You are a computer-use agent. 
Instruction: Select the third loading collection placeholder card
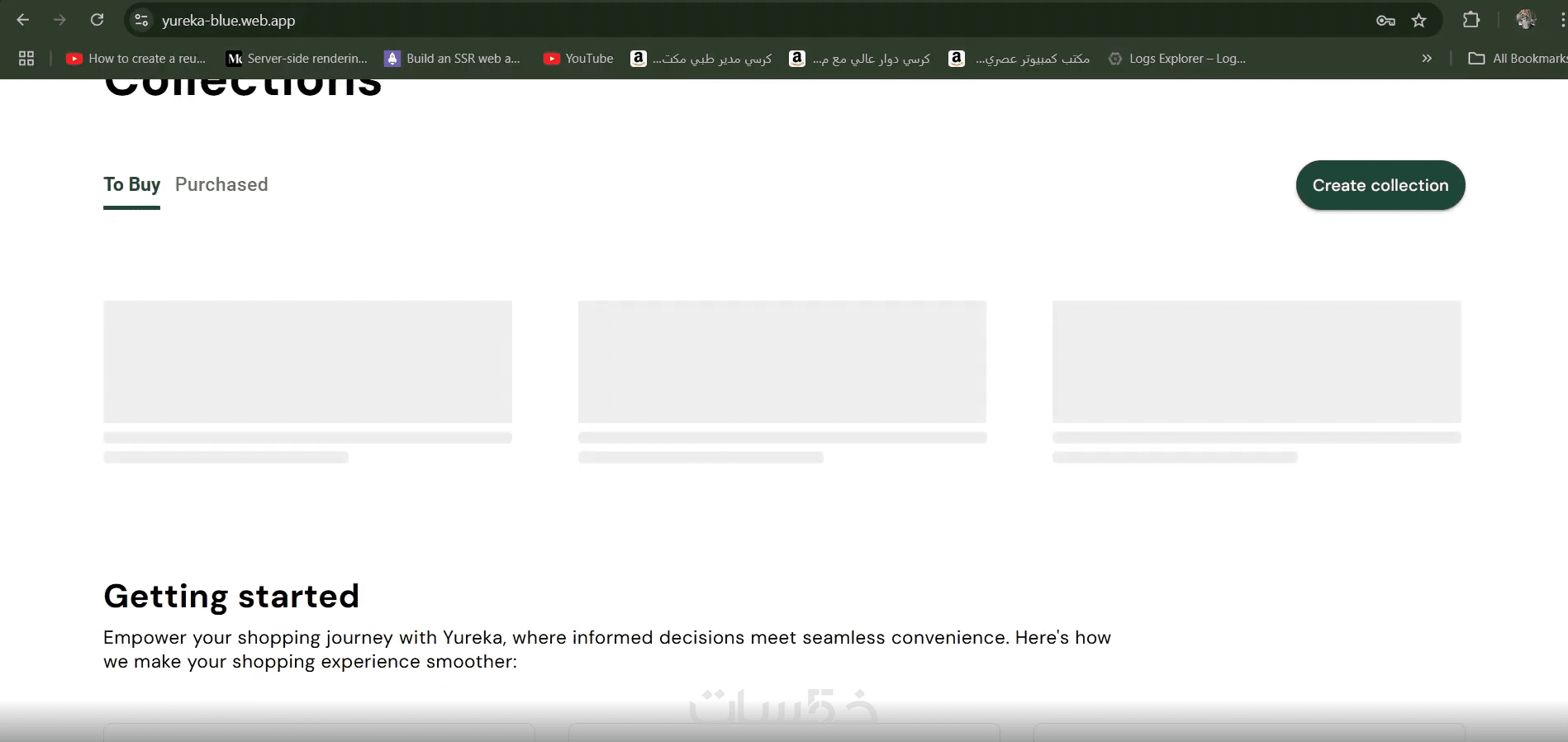[x=1257, y=382]
